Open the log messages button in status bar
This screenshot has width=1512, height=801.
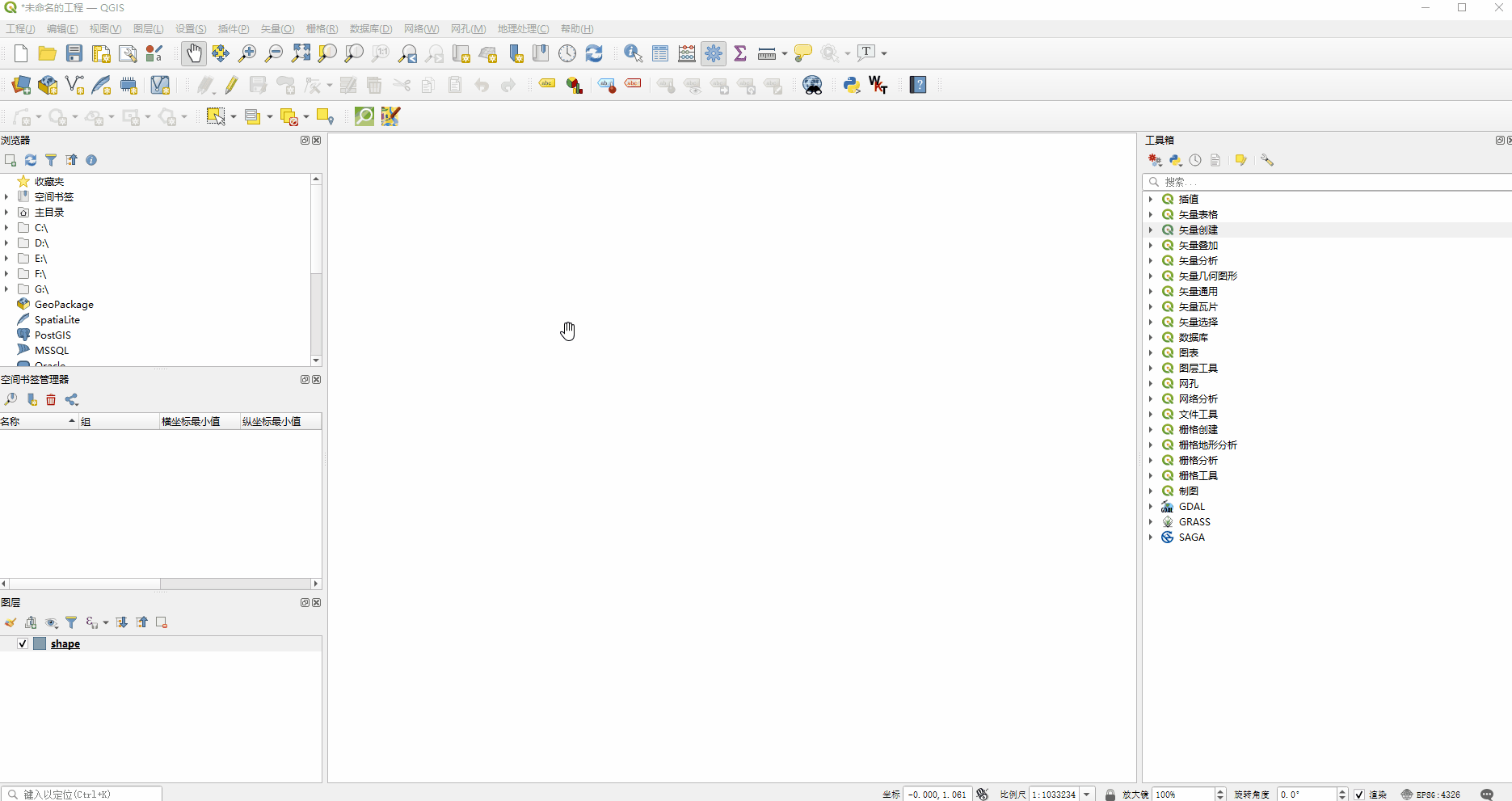click(x=1487, y=795)
